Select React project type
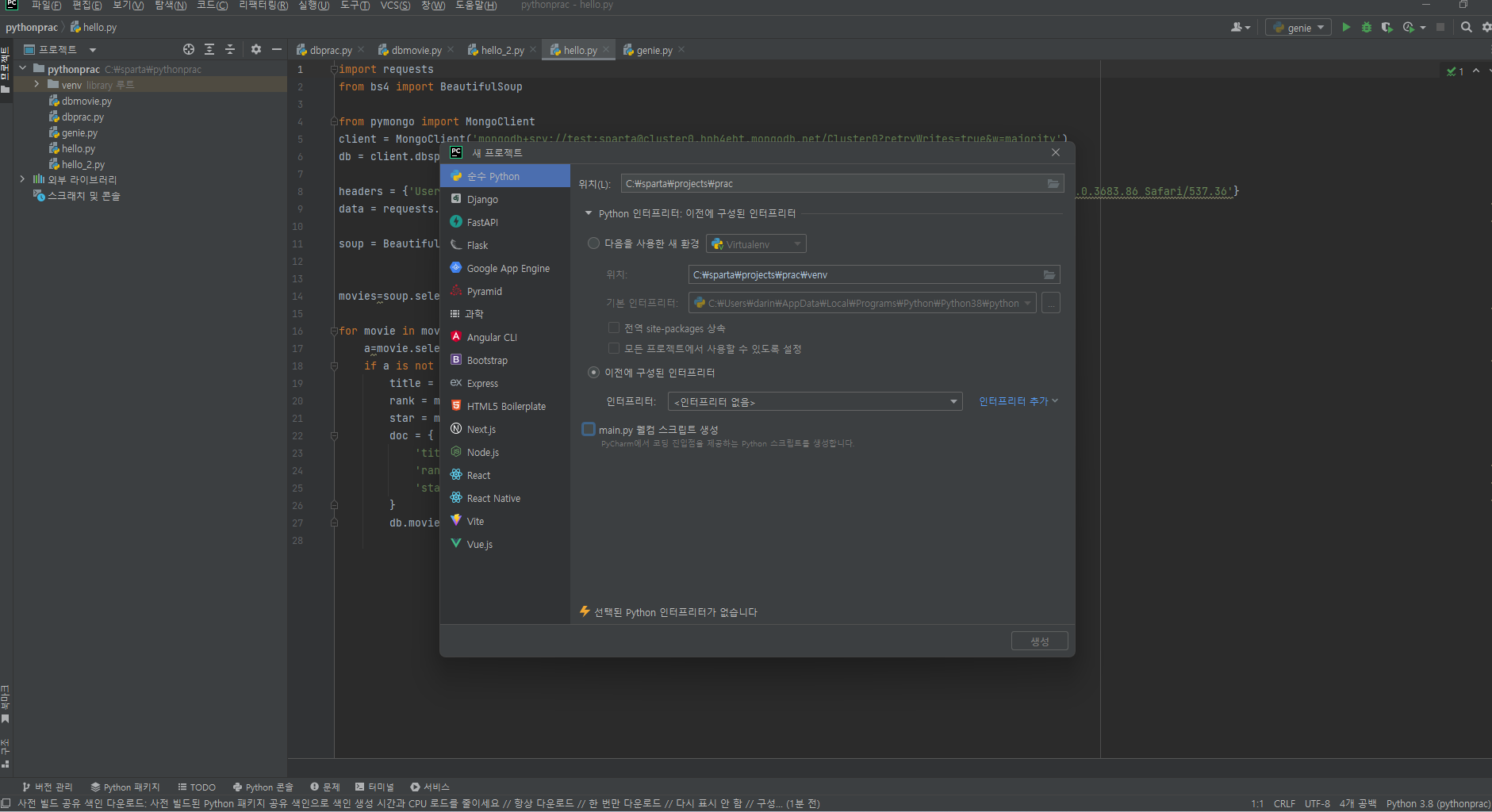The height and width of the screenshot is (812, 1492). point(505,475)
